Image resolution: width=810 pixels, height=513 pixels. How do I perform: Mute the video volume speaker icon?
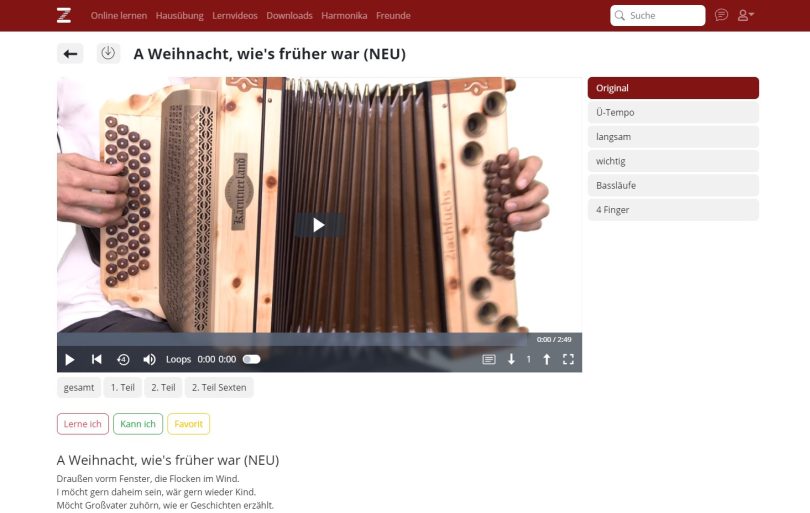point(149,360)
